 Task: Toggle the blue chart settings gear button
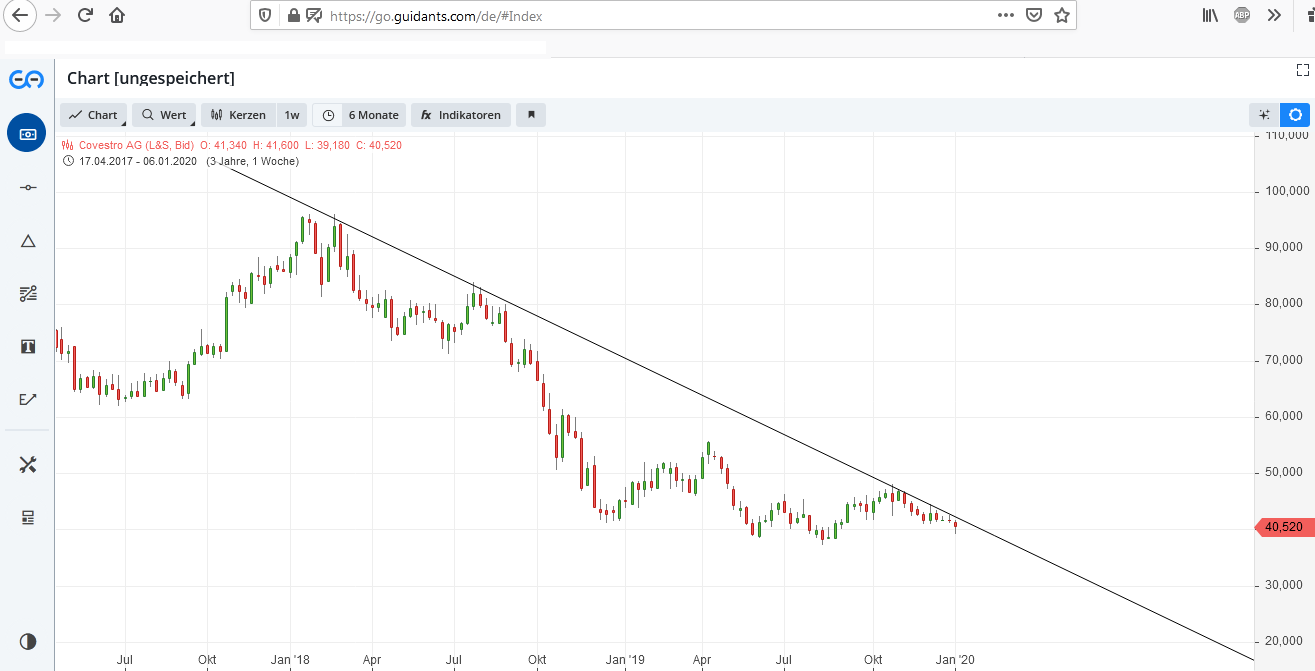coord(1295,115)
